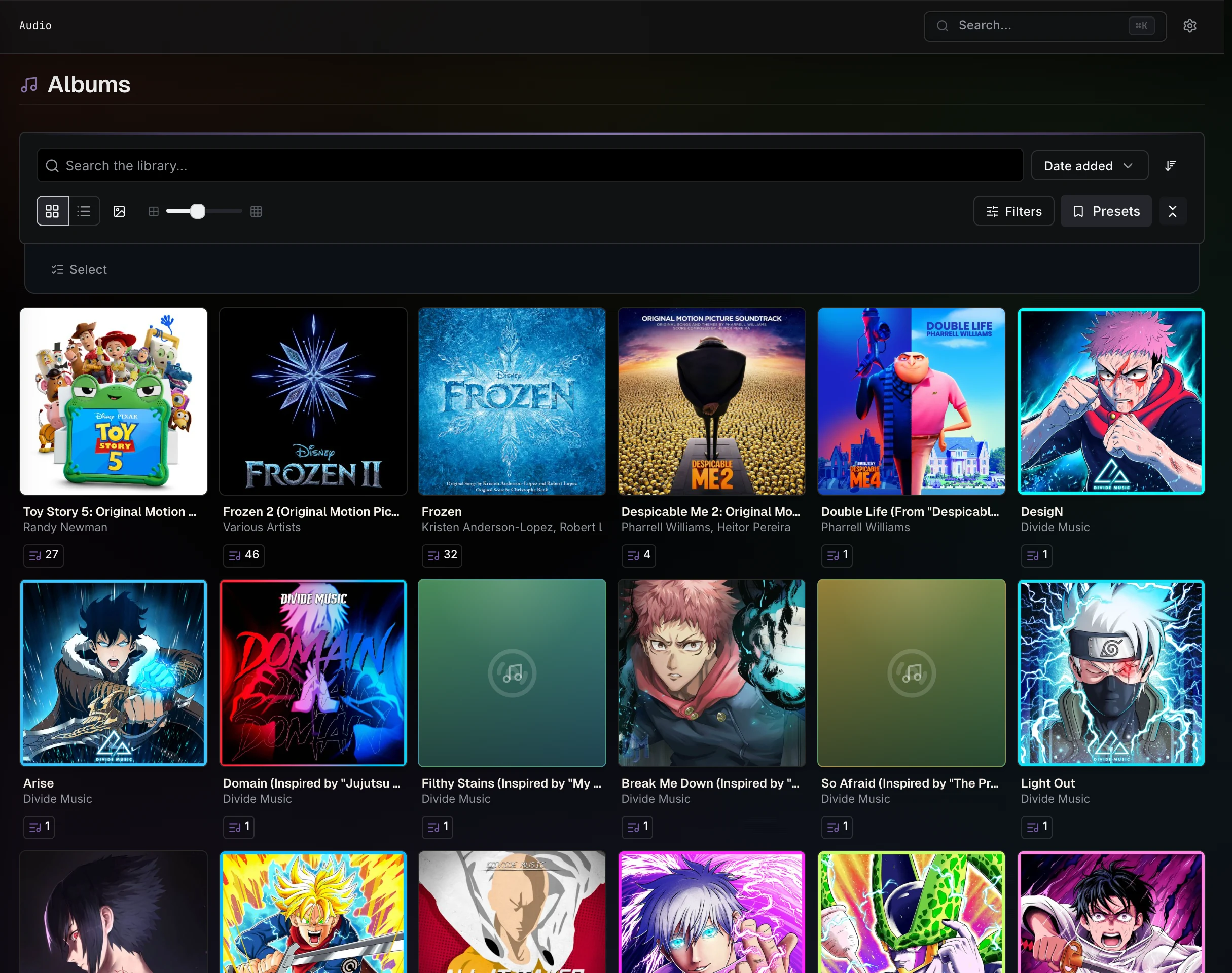
Task: Toggle the sort direction icon
Action: [x=1171, y=166]
